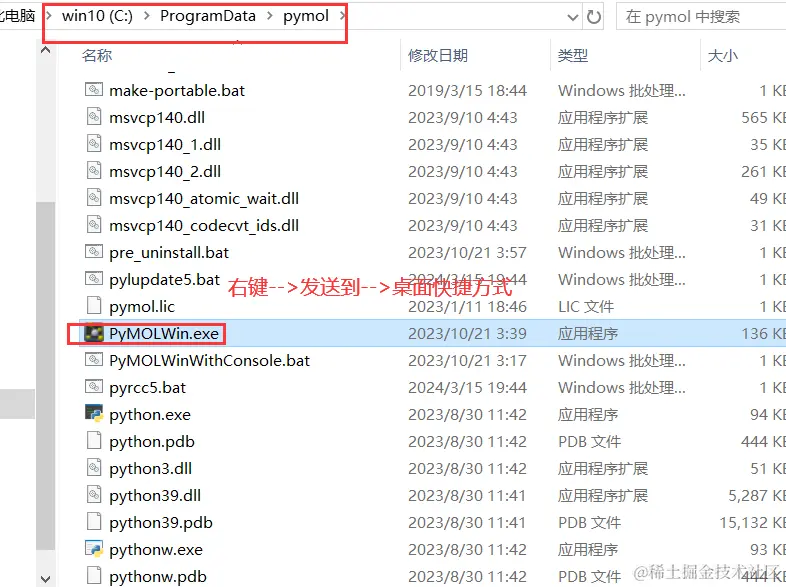
Task: Select the file name pre_uninstall.bat
Action: (x=169, y=253)
